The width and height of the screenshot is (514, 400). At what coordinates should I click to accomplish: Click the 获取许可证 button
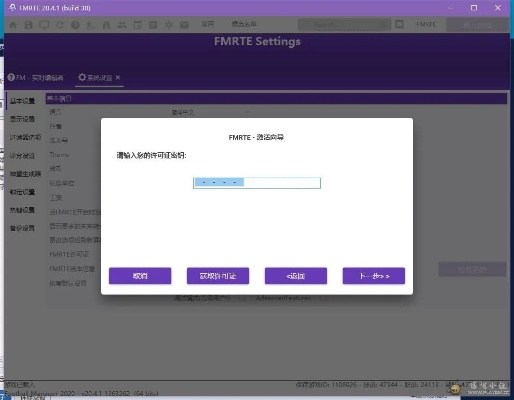(218, 276)
